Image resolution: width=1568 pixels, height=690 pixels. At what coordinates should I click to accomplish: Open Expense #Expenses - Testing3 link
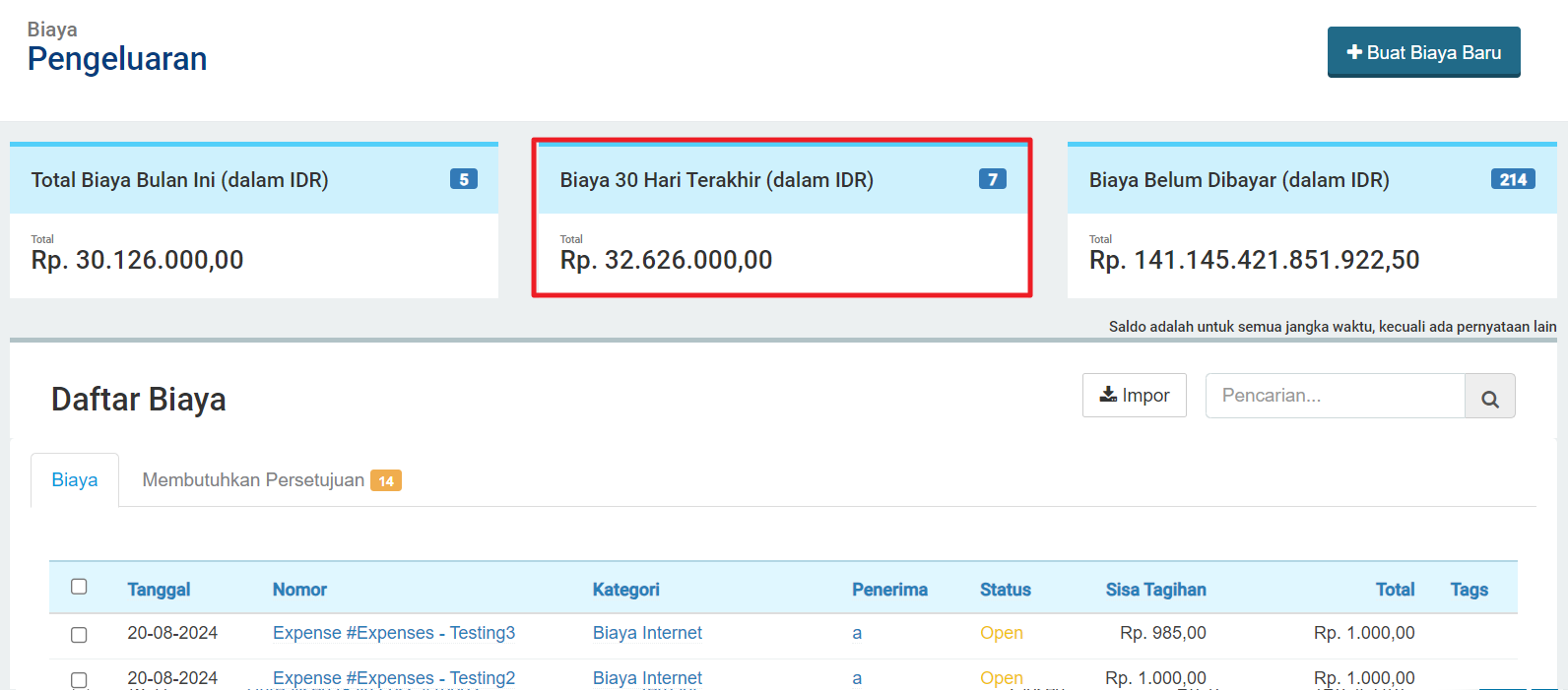pos(394,633)
